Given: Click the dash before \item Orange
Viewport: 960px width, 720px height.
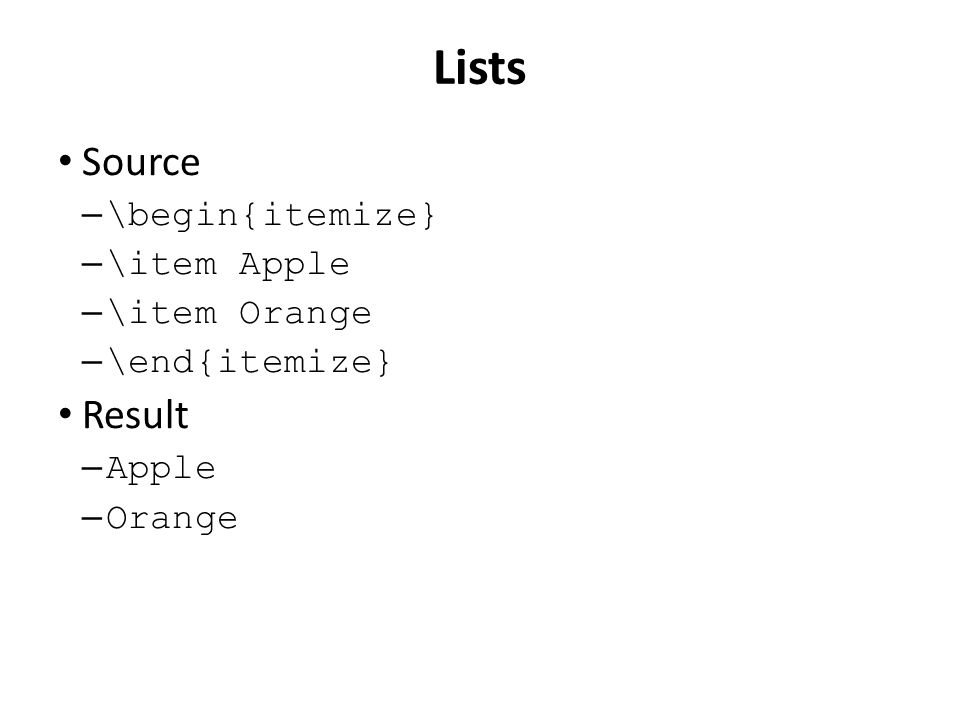Looking at the screenshot, I should coord(91,313).
